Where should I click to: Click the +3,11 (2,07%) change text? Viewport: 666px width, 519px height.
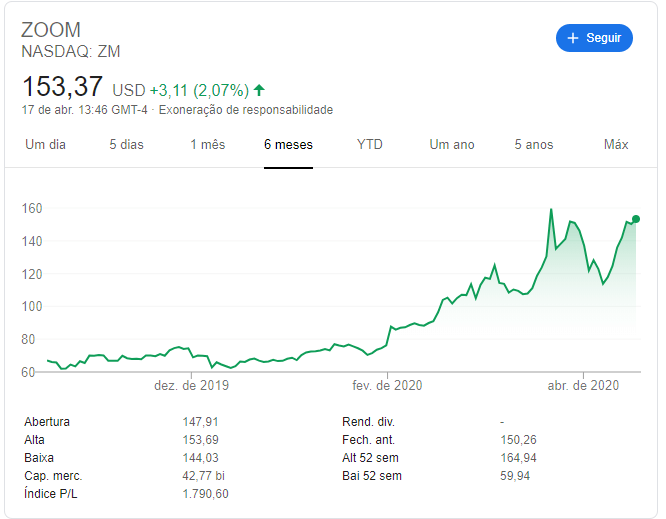click(200, 90)
